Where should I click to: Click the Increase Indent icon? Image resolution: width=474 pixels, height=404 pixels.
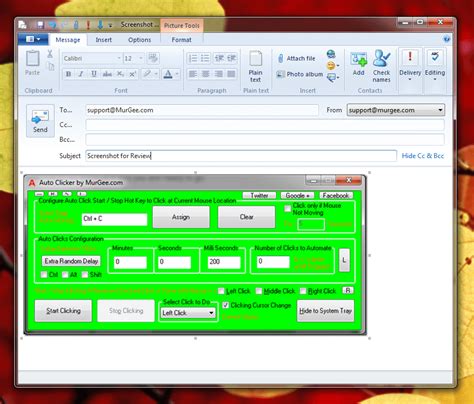tap(232, 58)
